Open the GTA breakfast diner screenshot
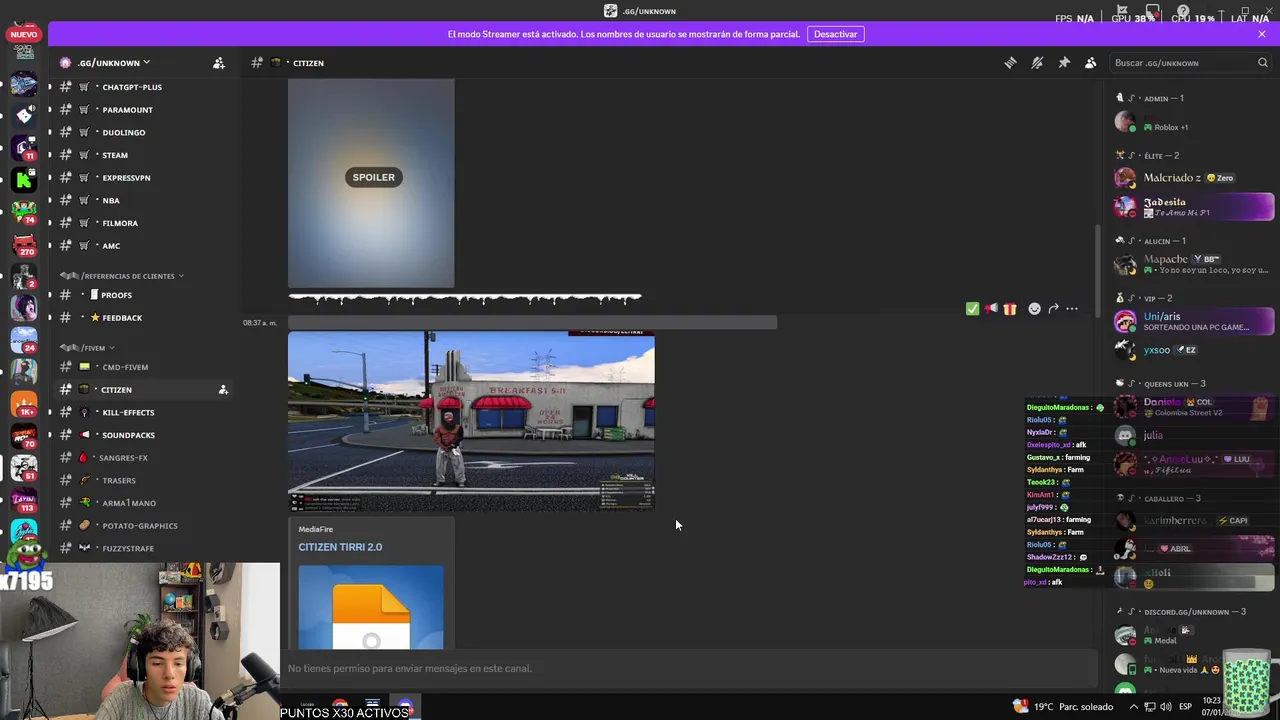 471,421
